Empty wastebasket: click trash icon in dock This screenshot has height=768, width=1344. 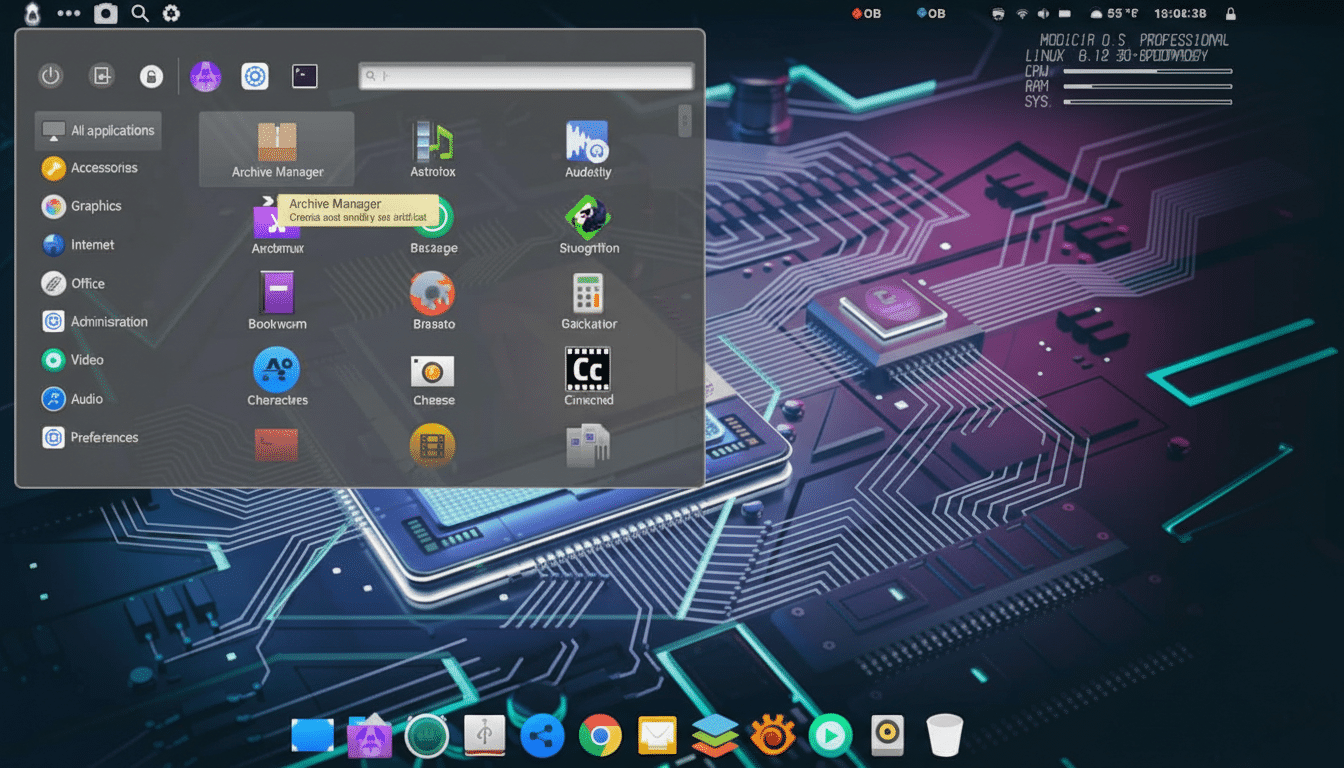(x=943, y=734)
